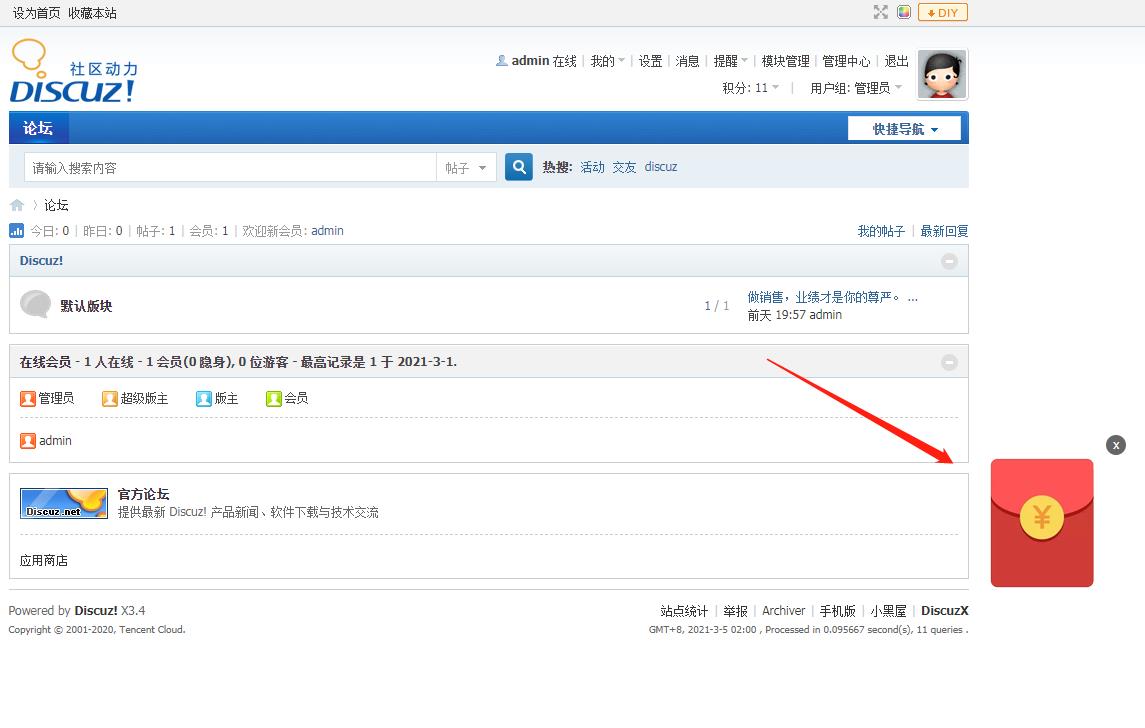The height and width of the screenshot is (728, 1145).
Task: Switch to 手机版 in the footer
Action: coord(838,611)
